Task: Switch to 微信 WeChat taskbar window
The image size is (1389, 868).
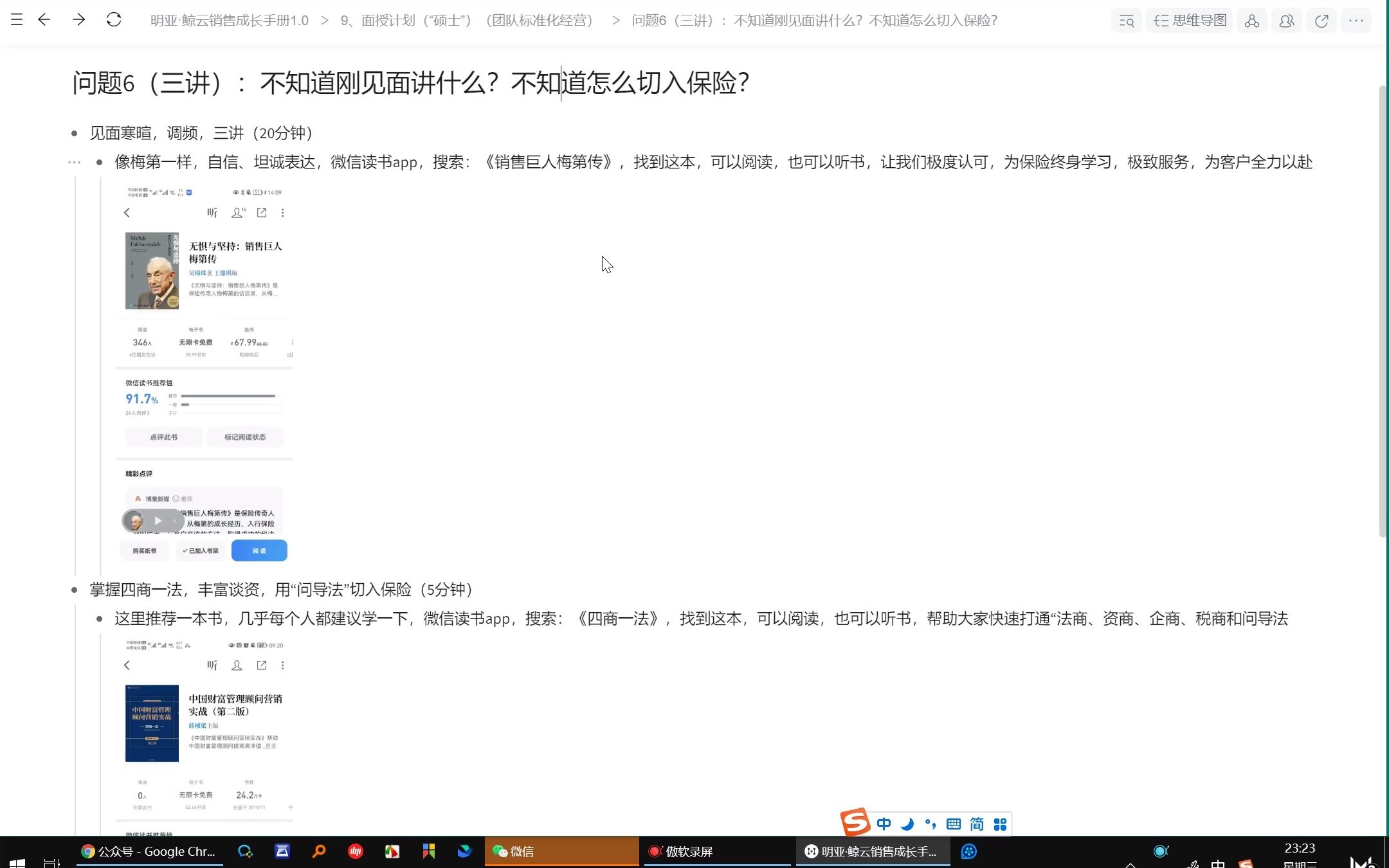Action: pos(561,851)
